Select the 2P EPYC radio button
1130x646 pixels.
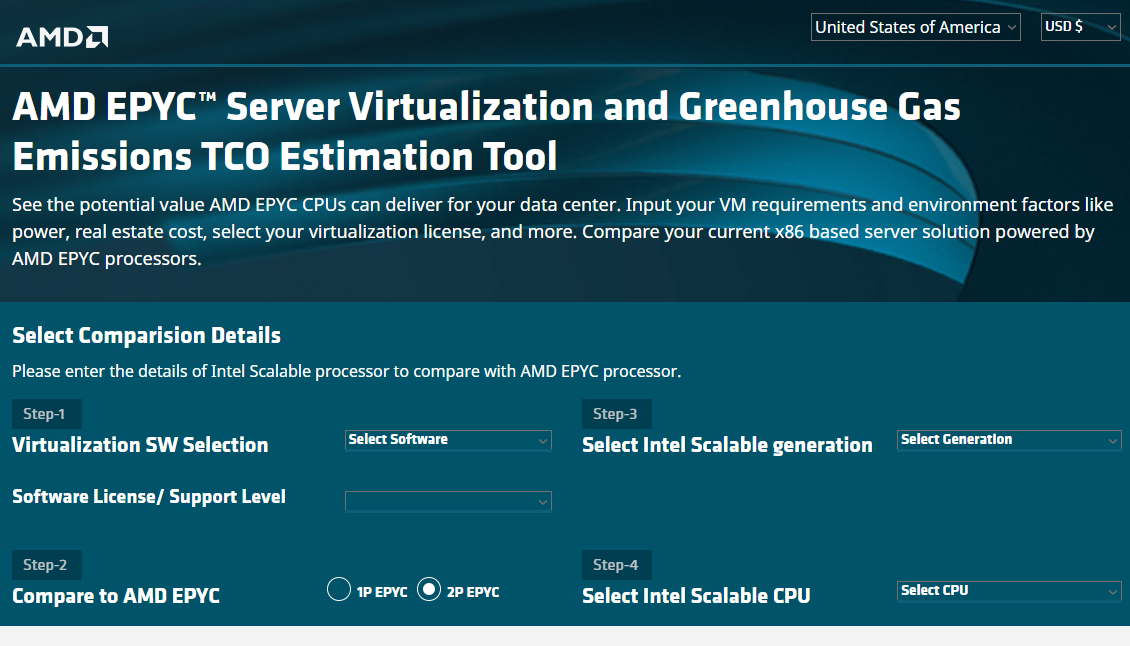429,590
